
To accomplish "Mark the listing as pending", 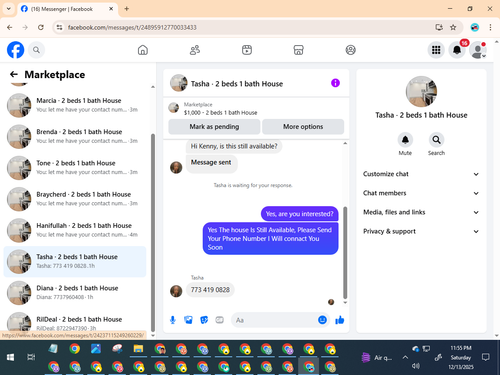I will point(214,127).
